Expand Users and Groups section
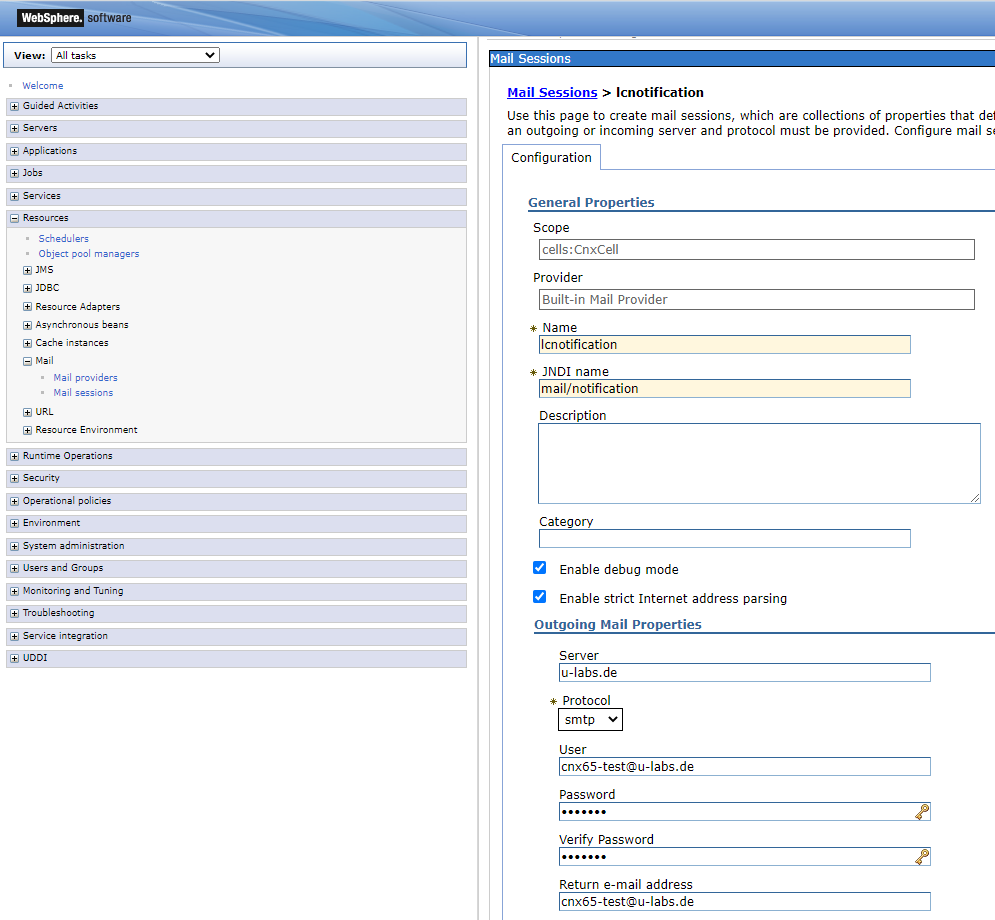This screenshot has height=920, width=995. tap(15, 568)
